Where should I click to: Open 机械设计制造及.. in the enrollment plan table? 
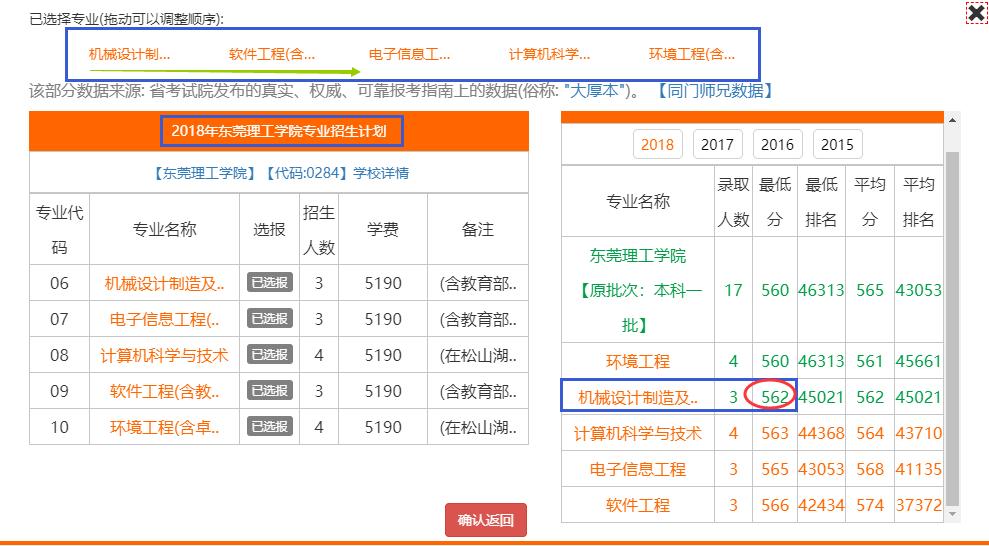164,284
